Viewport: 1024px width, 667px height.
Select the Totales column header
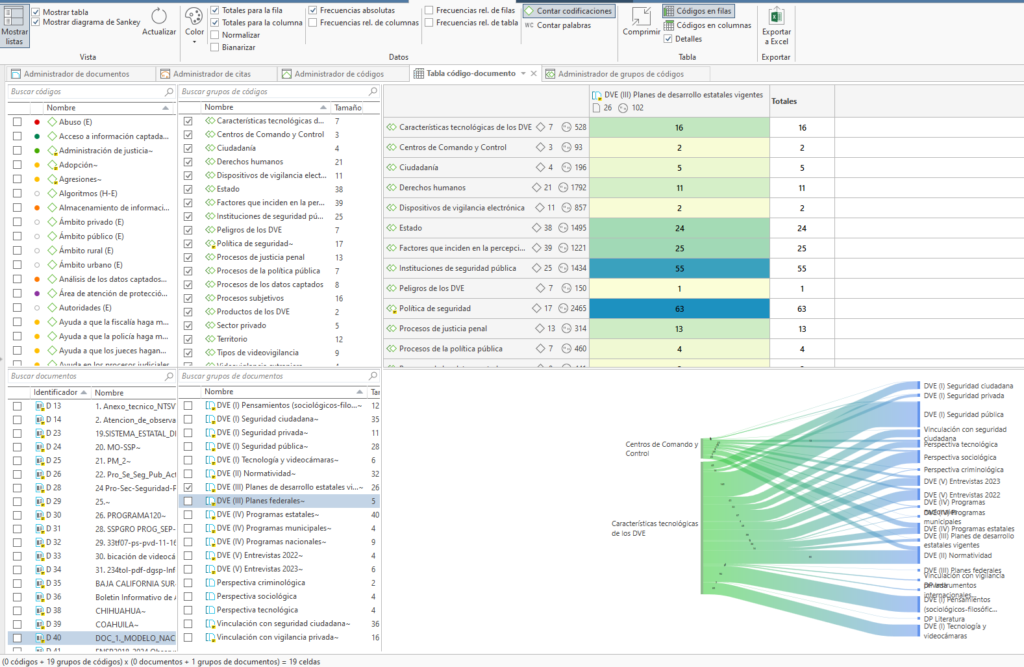(801, 101)
